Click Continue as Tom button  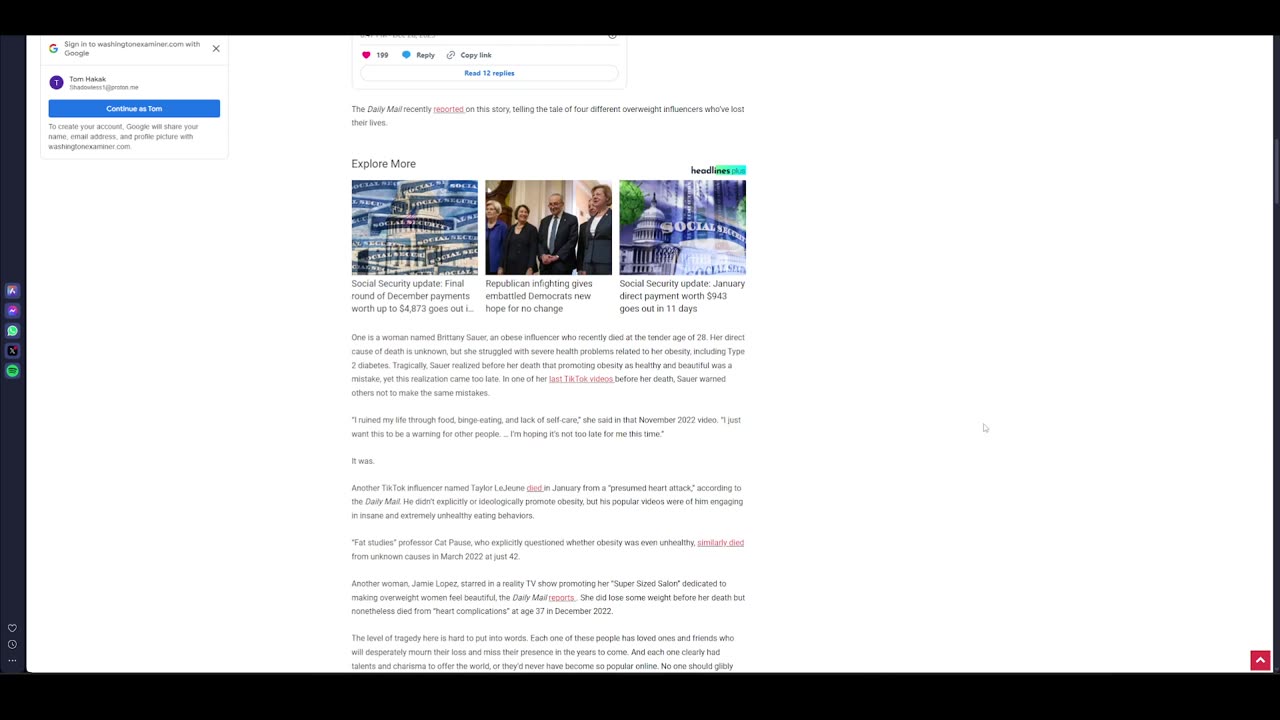pos(134,108)
